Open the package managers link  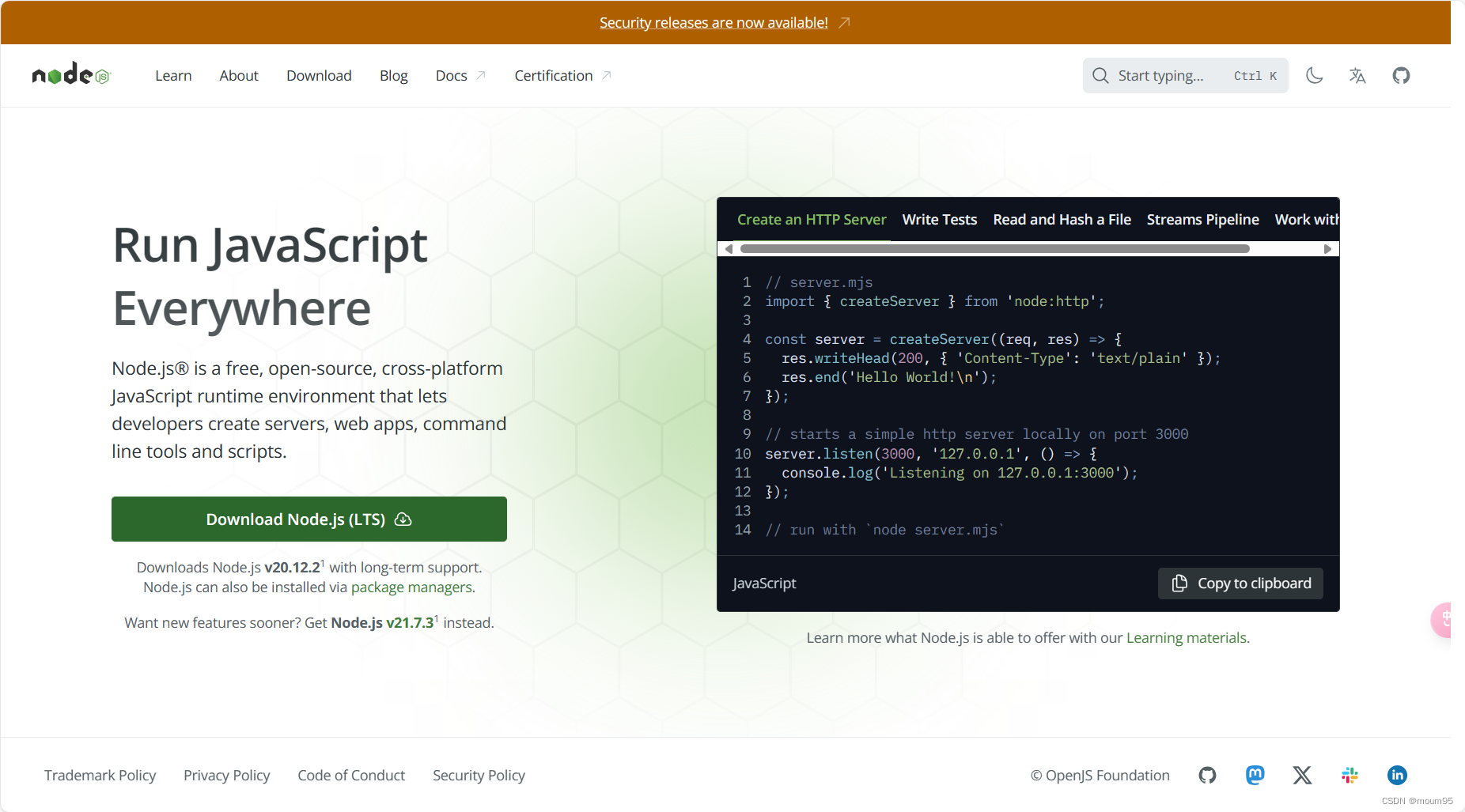click(411, 587)
